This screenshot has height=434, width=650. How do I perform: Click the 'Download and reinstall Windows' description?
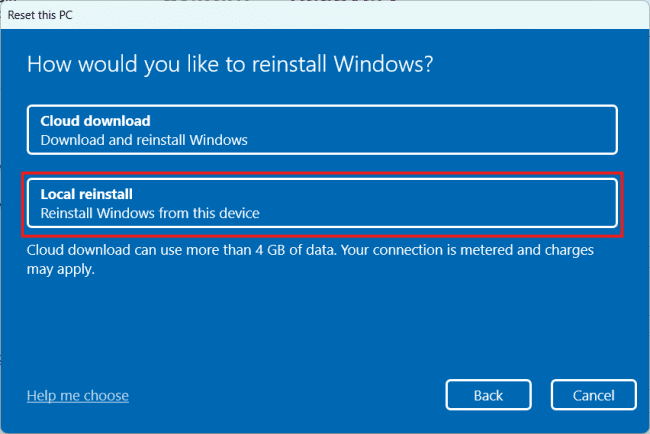point(143,140)
